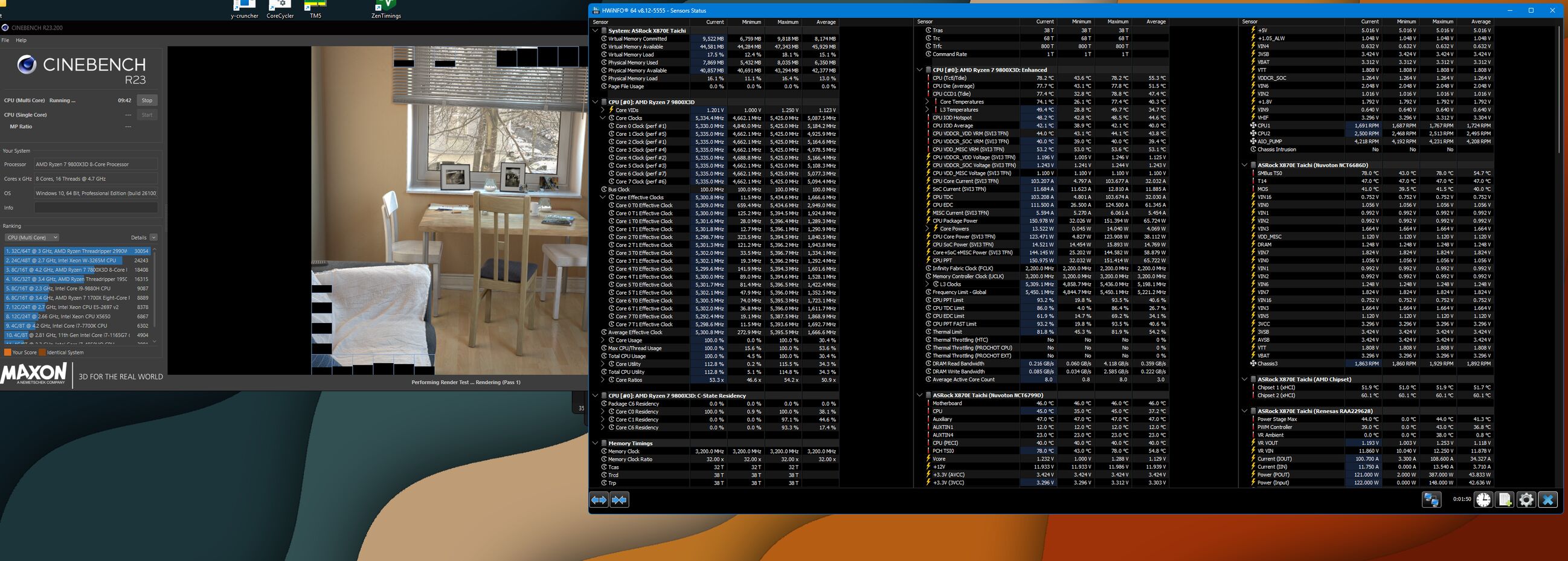Open HWiNFO's remote network monitors icon

point(1431,499)
